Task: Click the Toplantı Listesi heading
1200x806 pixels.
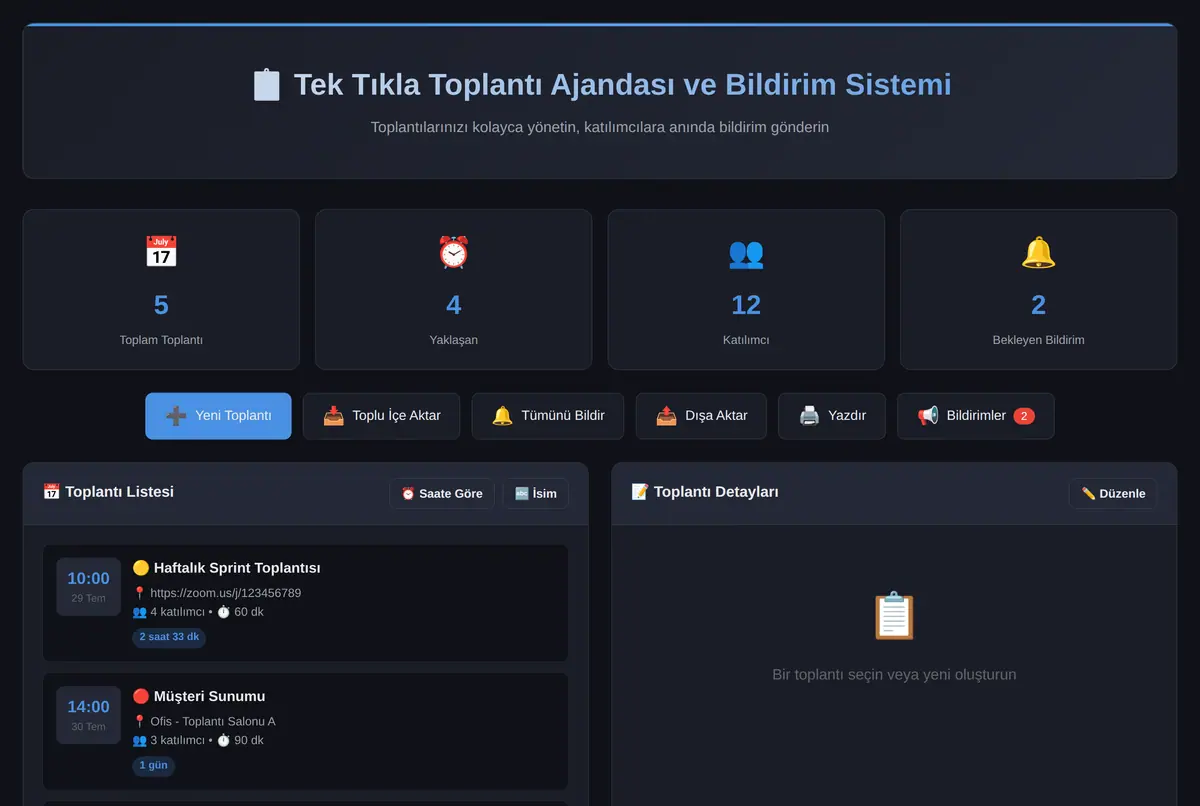Action: tap(108, 492)
